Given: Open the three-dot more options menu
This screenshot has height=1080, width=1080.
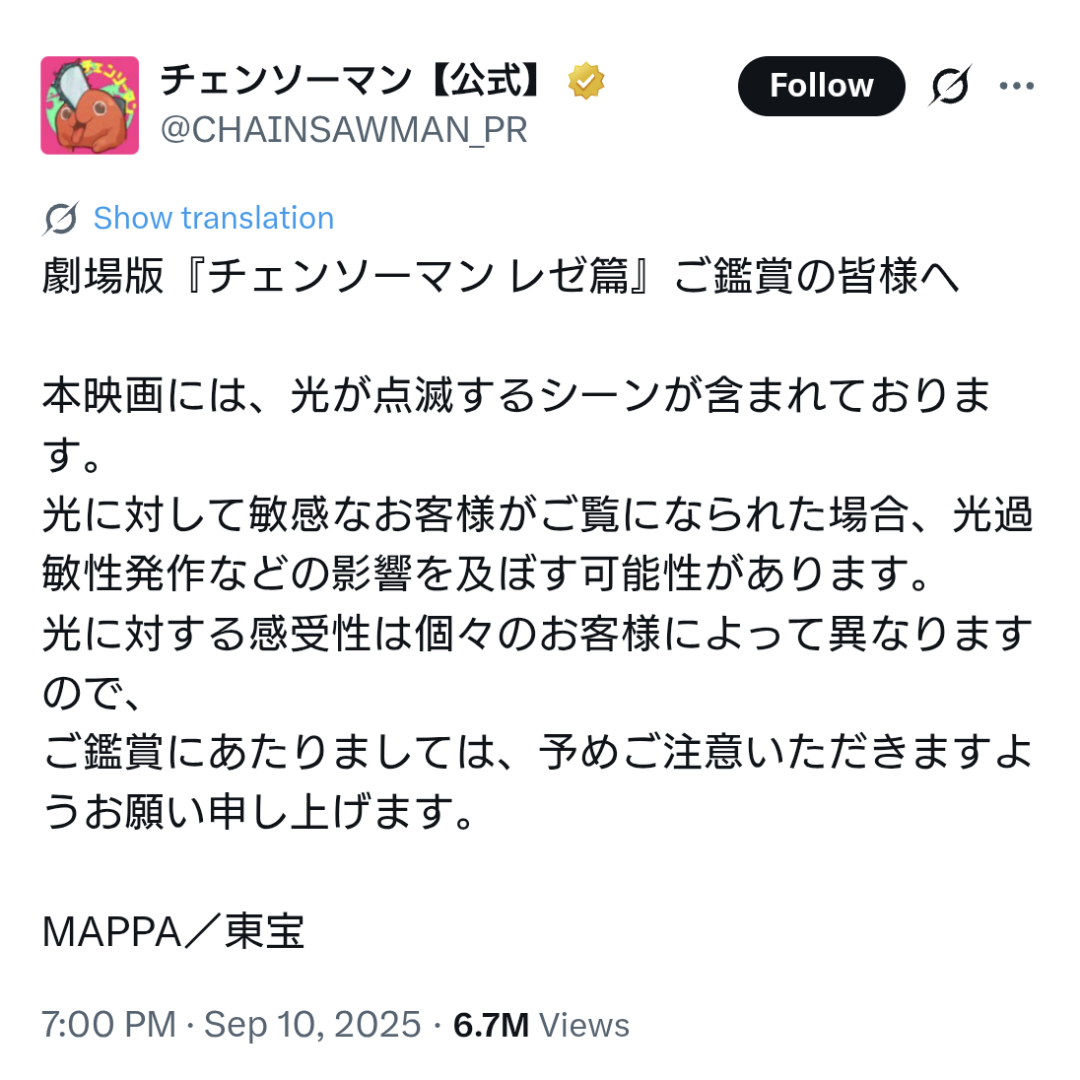Looking at the screenshot, I should click(1016, 86).
